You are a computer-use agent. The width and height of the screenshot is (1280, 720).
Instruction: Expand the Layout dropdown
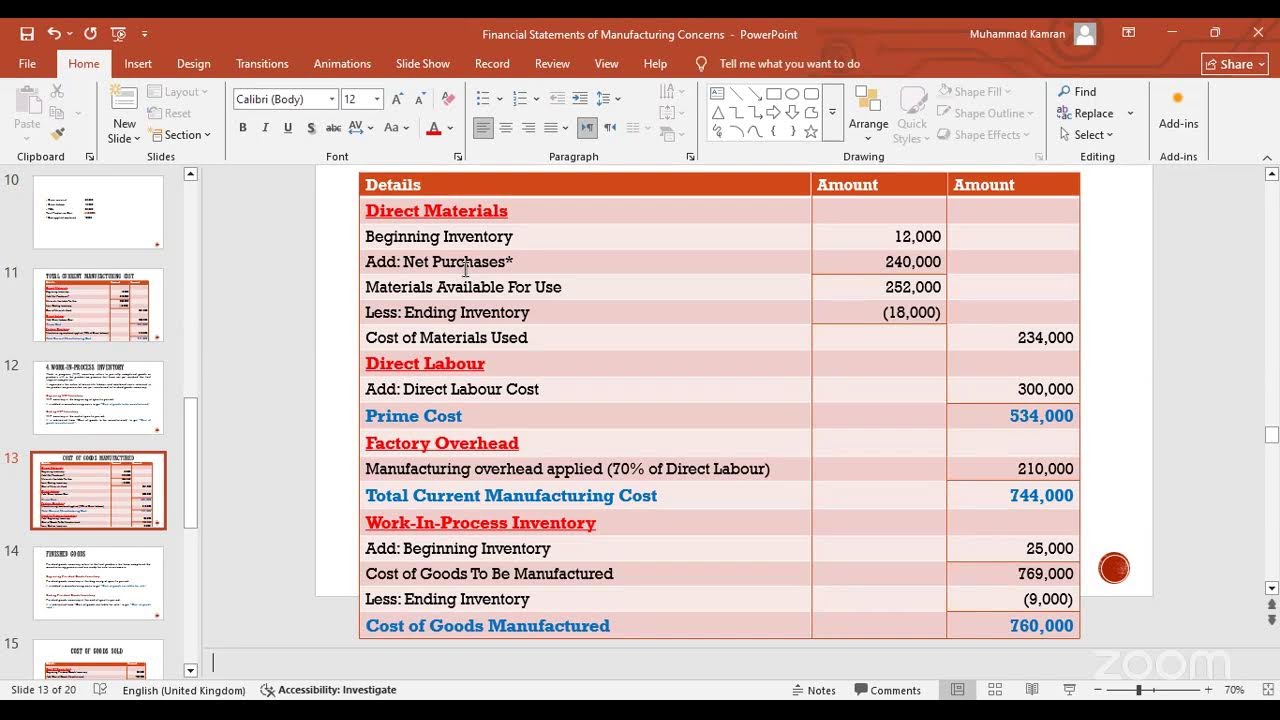tap(179, 92)
